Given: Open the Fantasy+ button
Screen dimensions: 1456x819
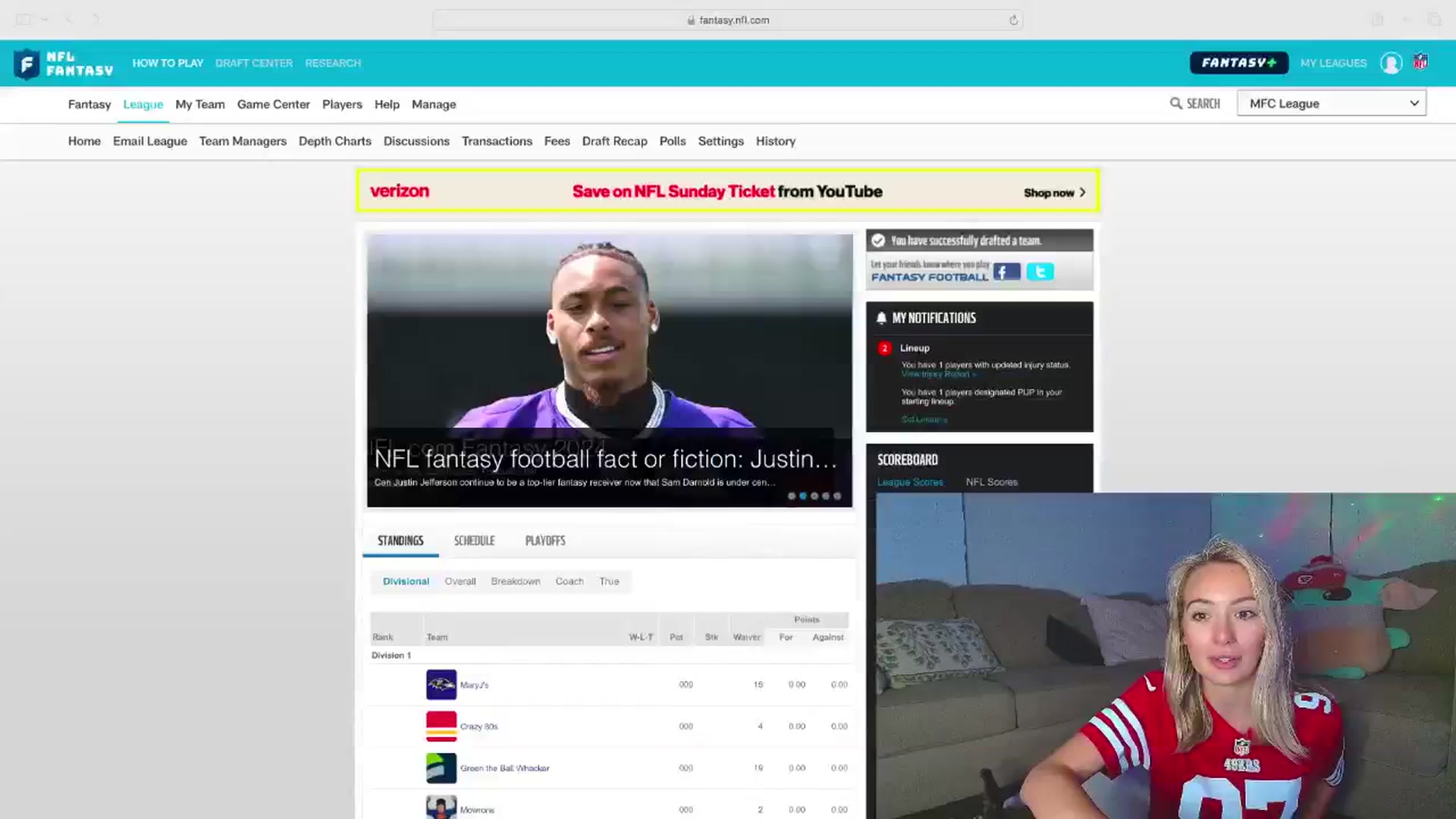Looking at the screenshot, I should (x=1239, y=63).
